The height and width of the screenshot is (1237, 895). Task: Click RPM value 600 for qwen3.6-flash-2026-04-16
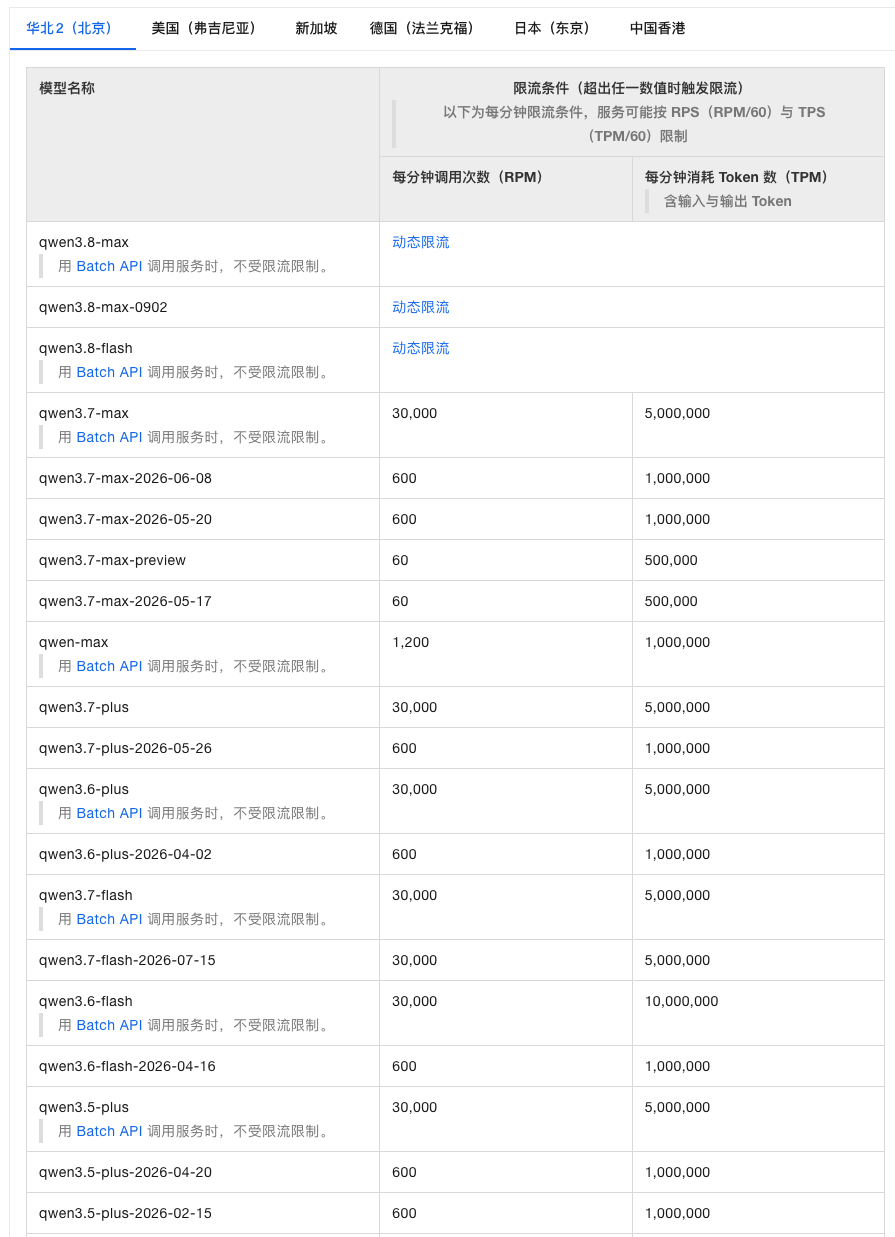[404, 1066]
